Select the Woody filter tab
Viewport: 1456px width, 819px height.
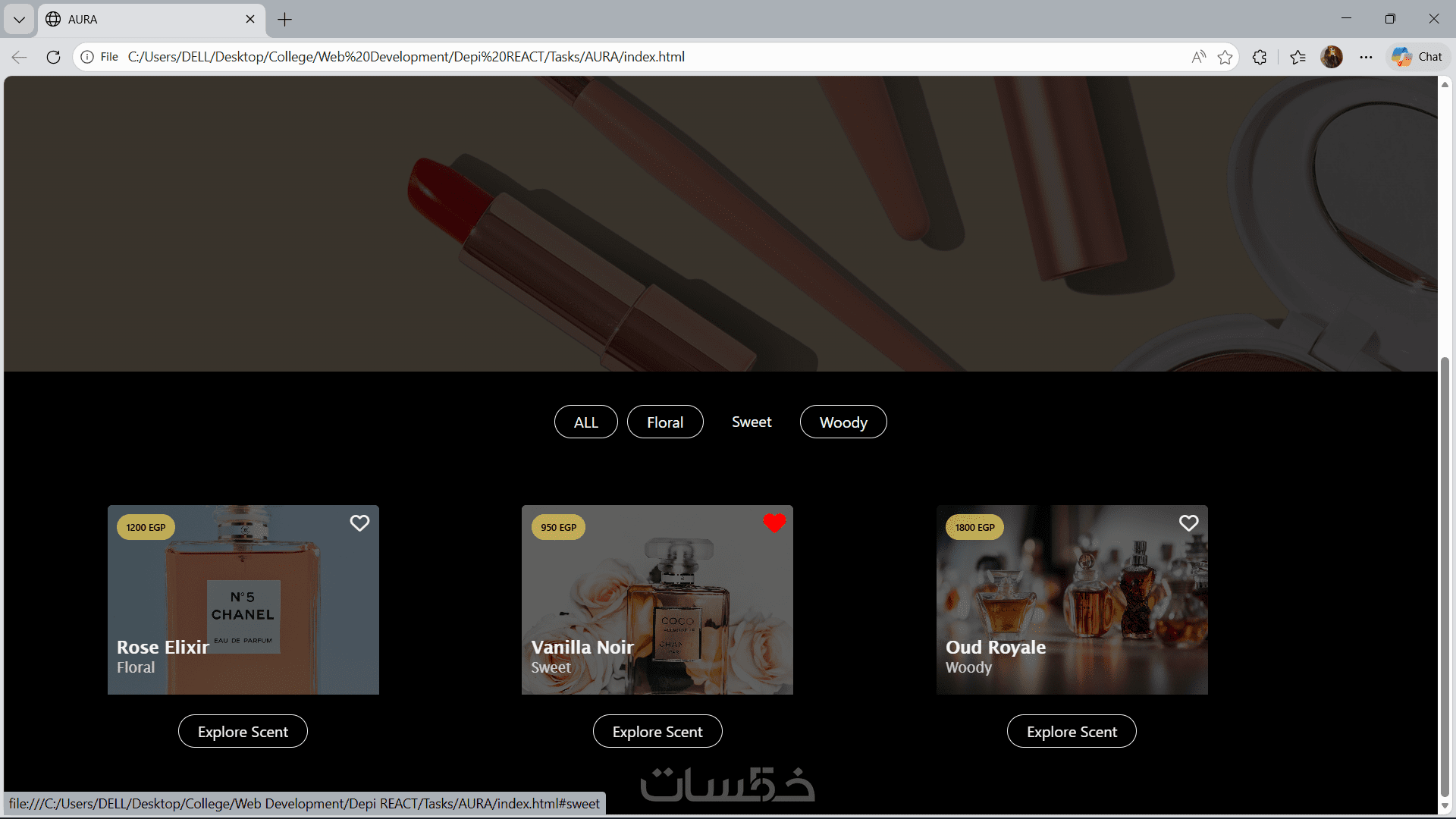tap(843, 422)
